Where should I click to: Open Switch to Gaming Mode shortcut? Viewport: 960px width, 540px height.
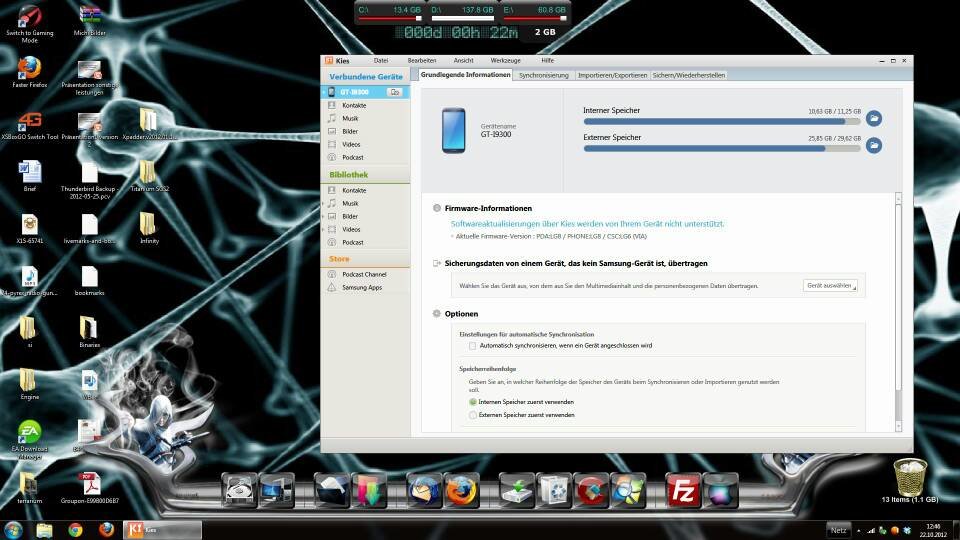pyautogui.click(x=29, y=24)
